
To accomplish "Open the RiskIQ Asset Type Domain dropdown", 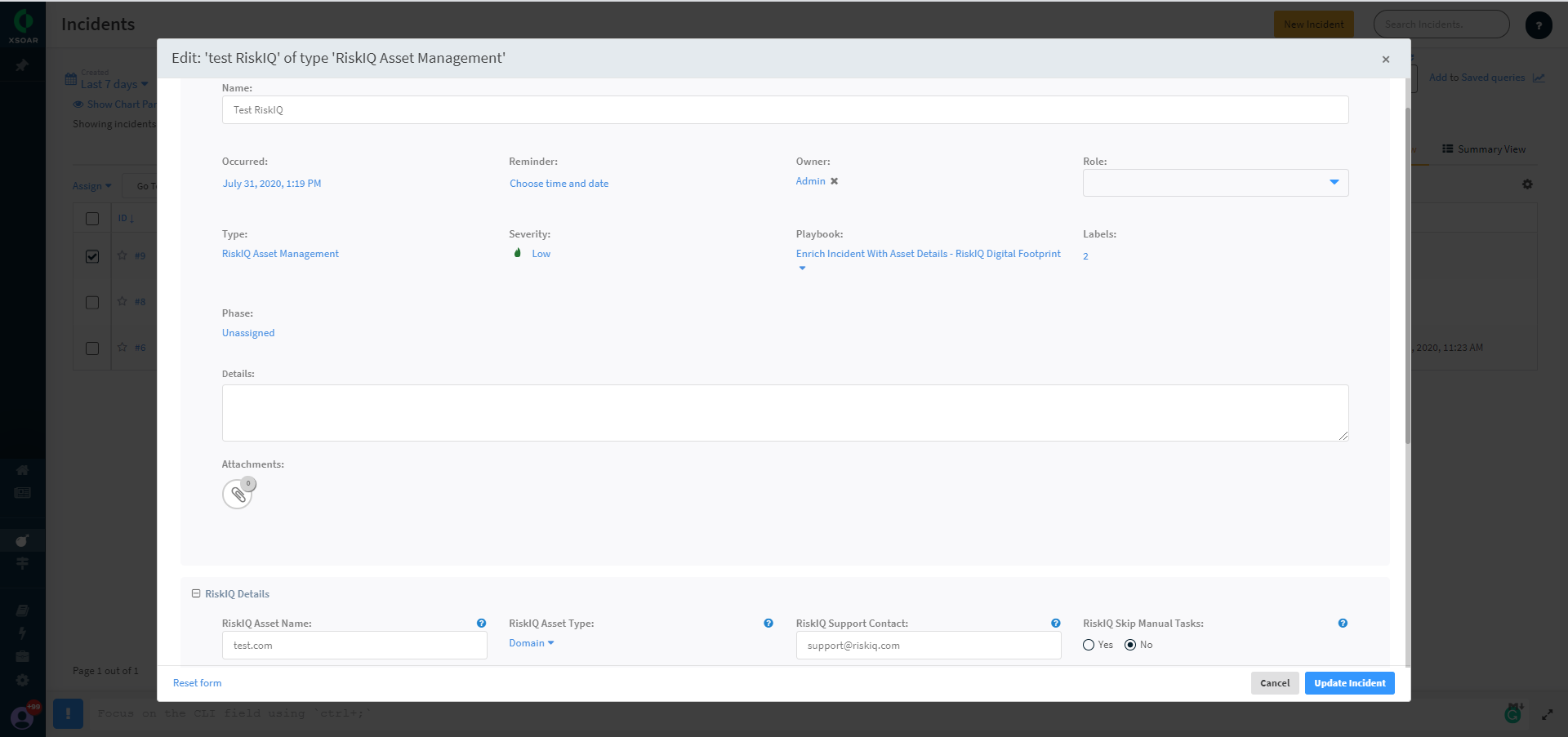I will click(x=532, y=643).
